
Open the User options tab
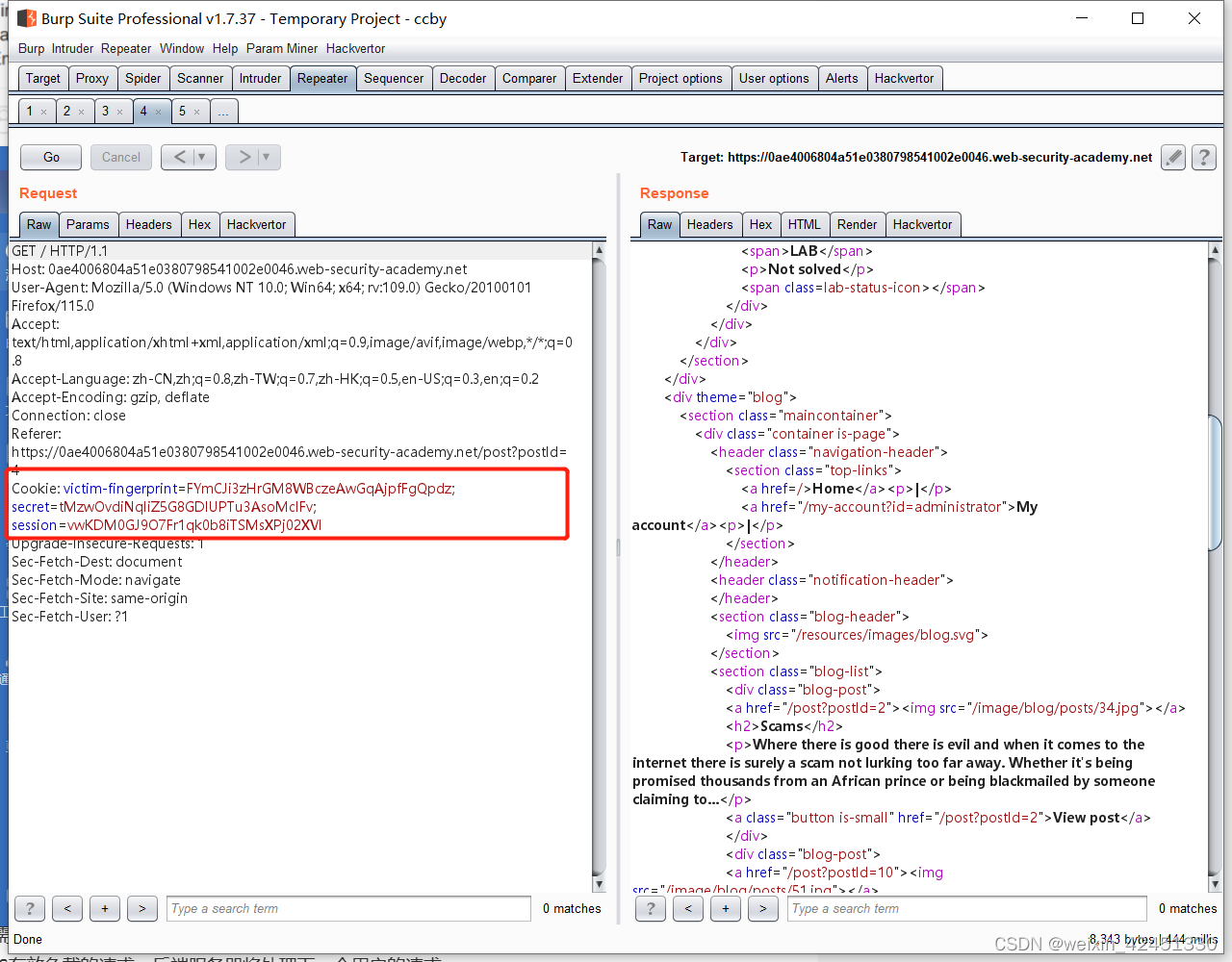774,78
